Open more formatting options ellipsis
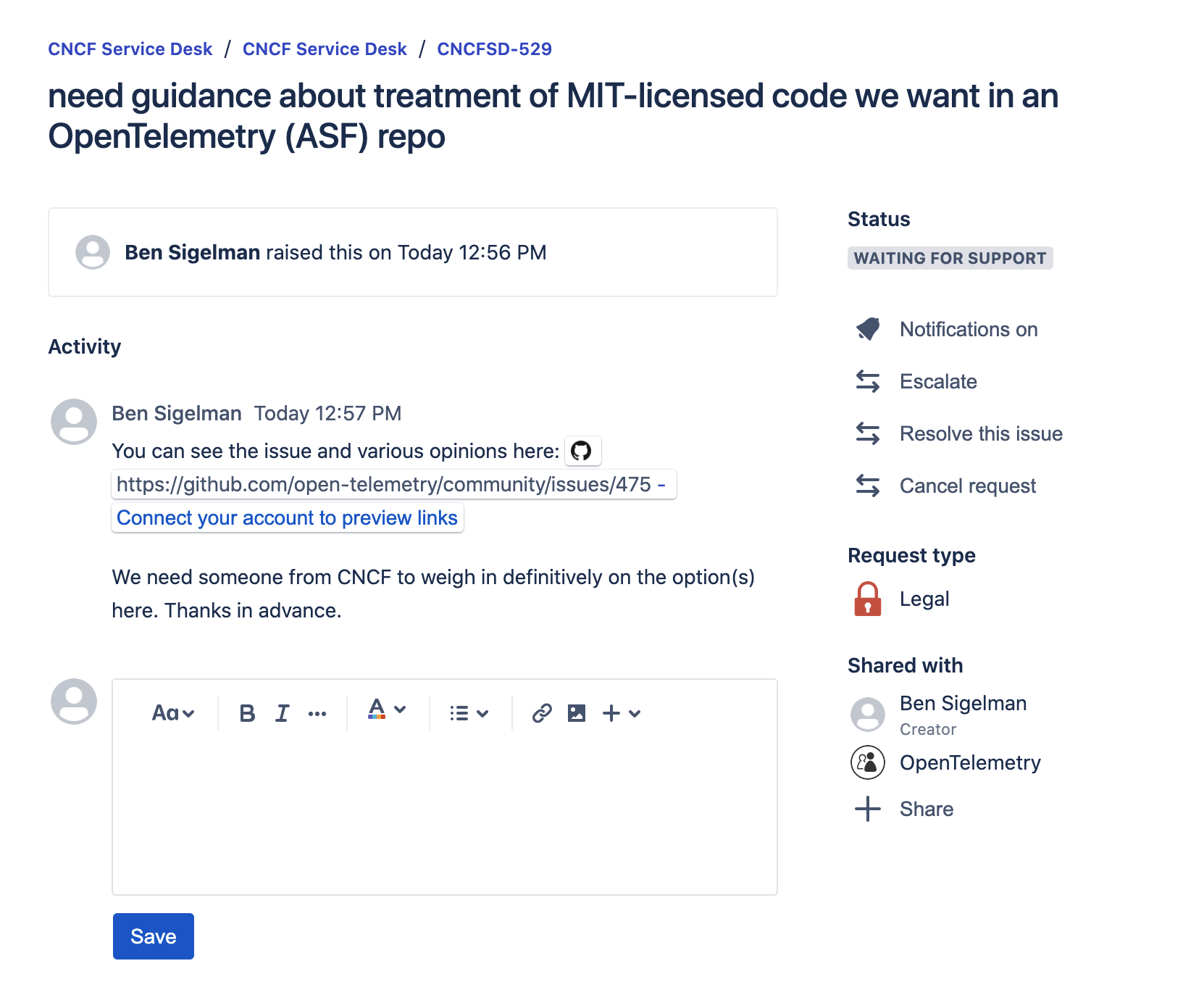 [x=317, y=714]
